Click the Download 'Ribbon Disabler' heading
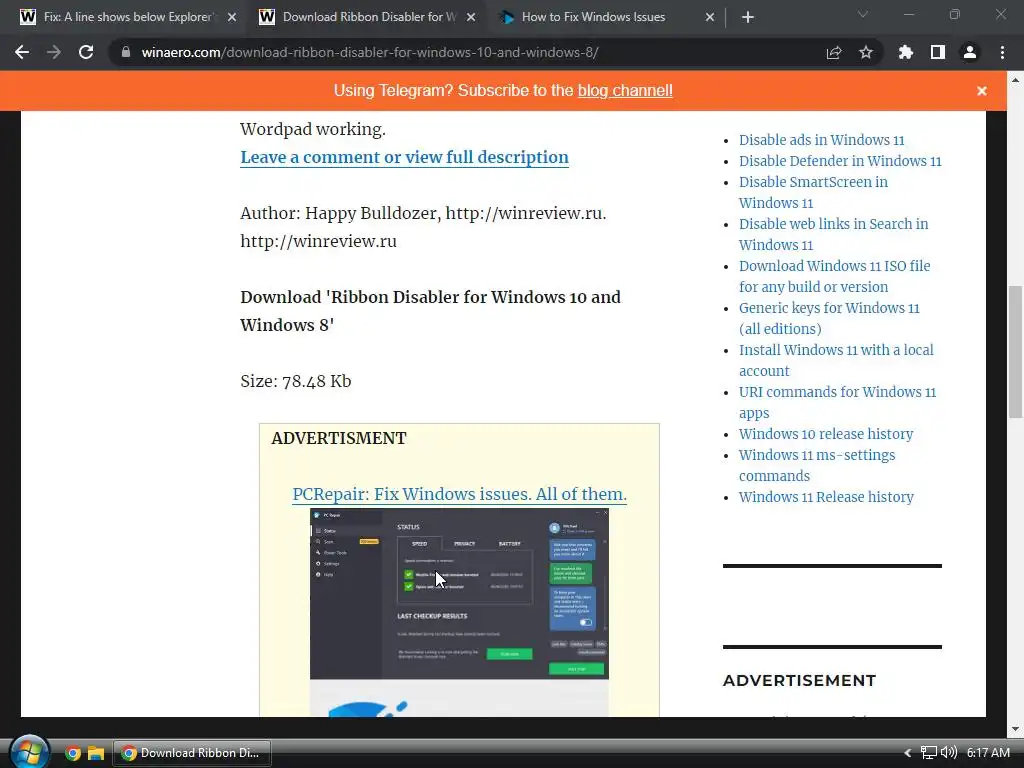Viewport: 1024px width, 768px height. tap(430, 311)
